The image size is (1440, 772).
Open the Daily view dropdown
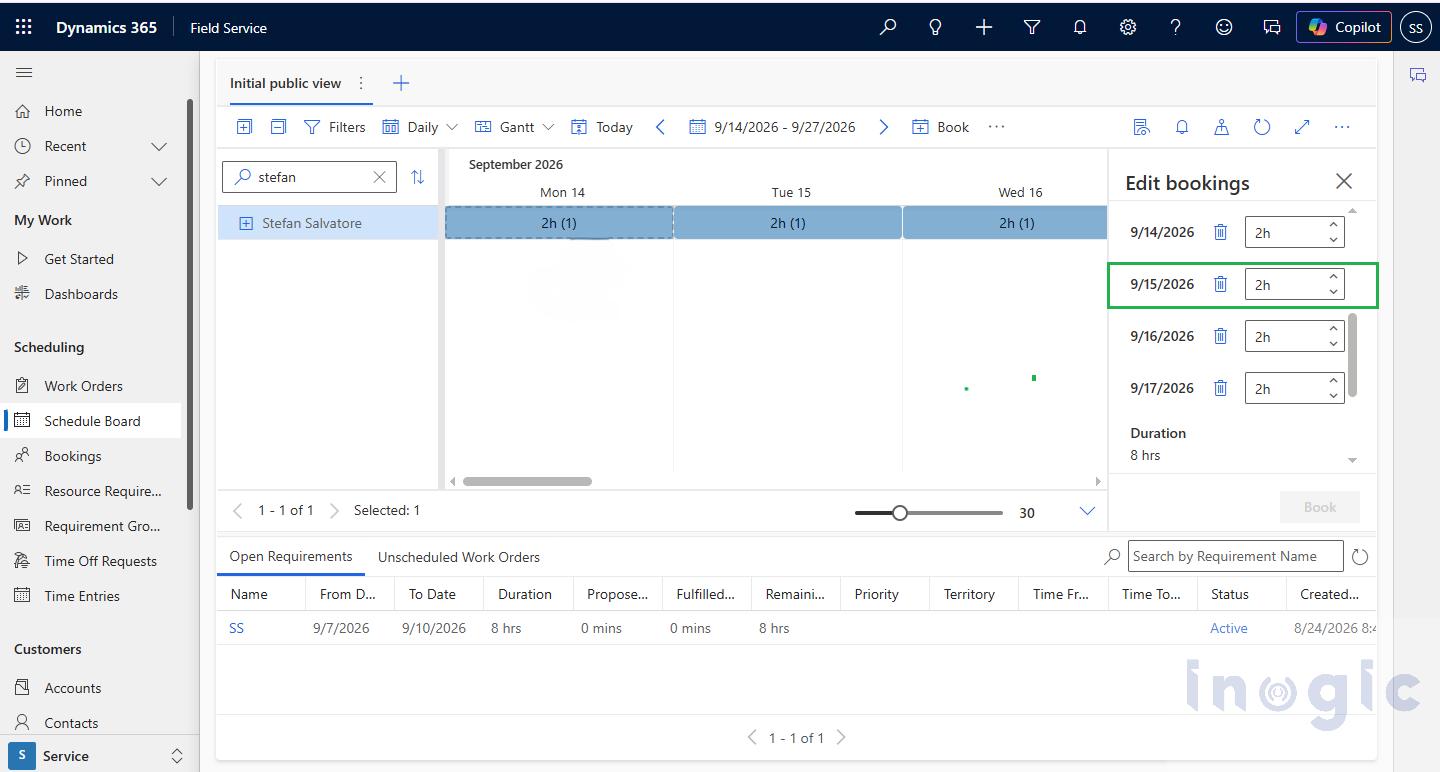[420, 127]
